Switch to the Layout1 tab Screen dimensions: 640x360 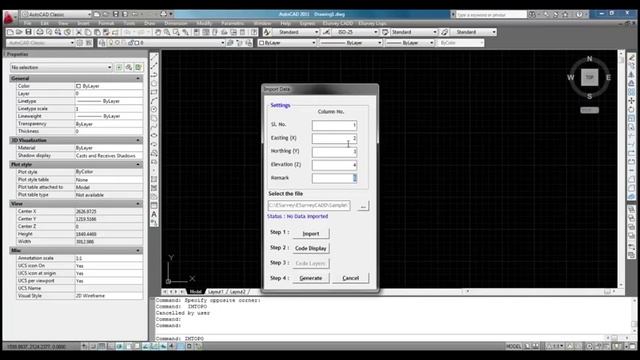pyautogui.click(x=216, y=292)
